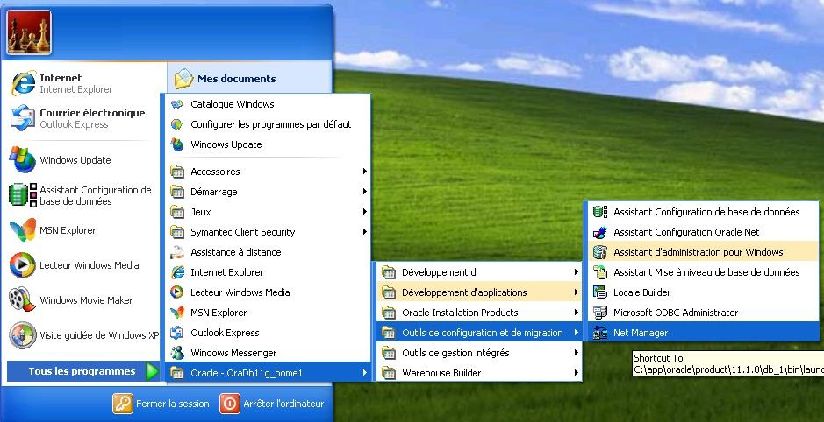Viewport: 824px width, 422px height.
Task: Expand the Outils de configuration et de migration arrow
Action: point(576,333)
